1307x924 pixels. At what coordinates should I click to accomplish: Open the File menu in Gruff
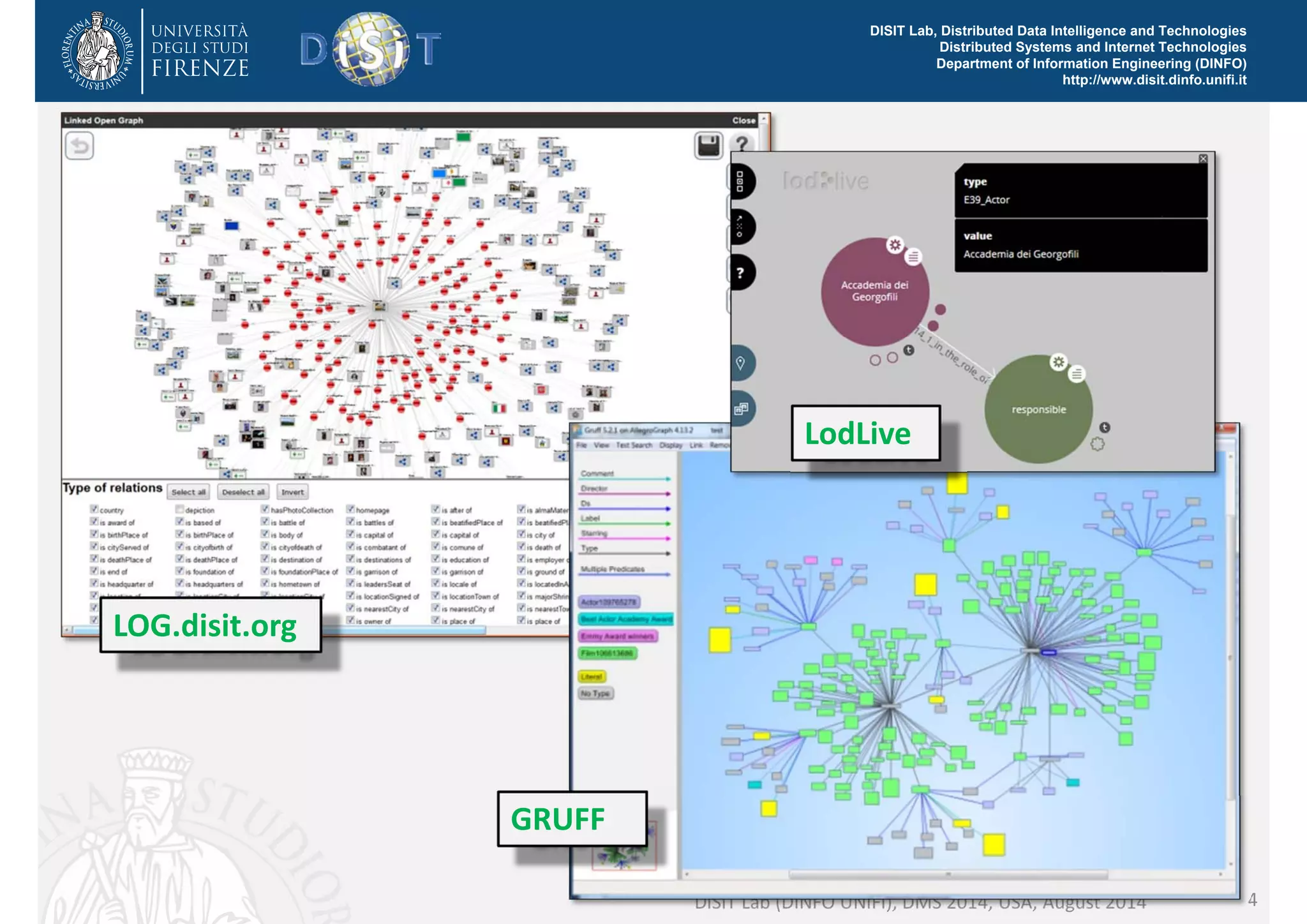coord(582,445)
